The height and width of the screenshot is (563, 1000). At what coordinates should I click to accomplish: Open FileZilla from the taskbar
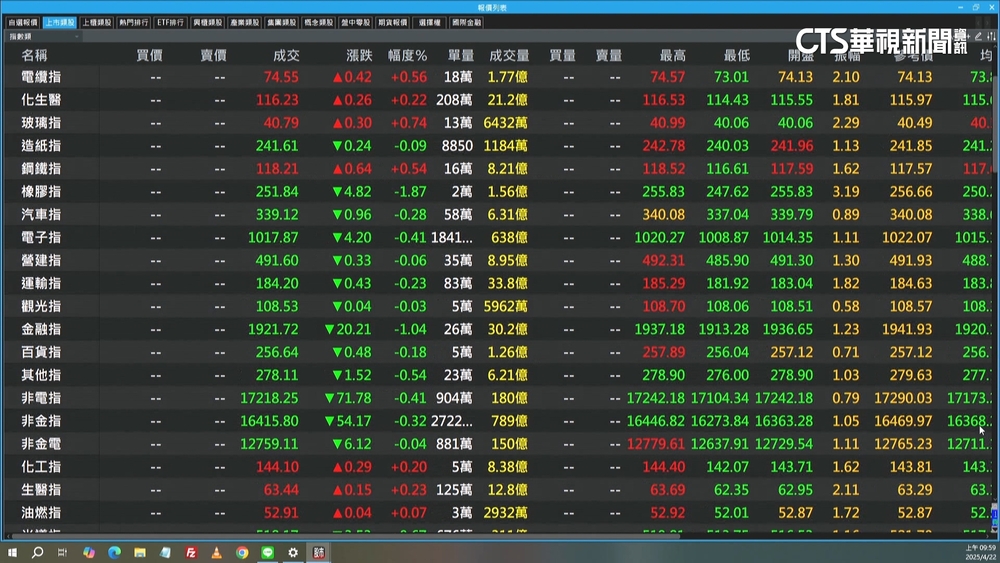[191, 552]
